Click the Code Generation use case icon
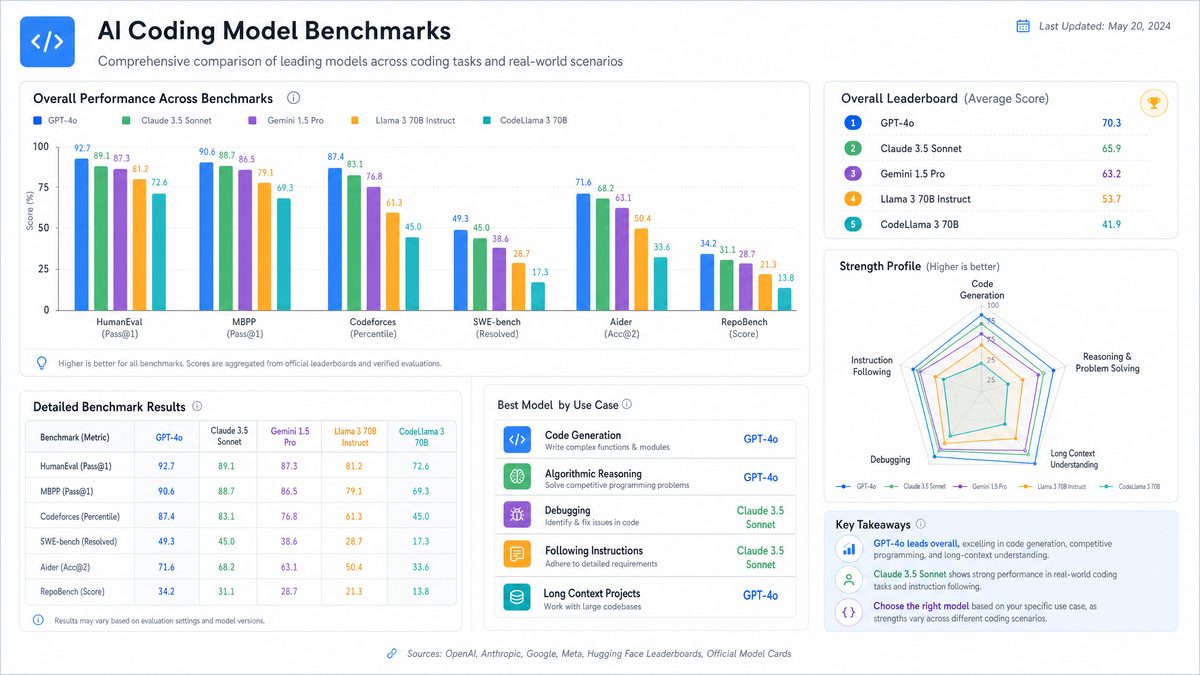The image size is (1200, 675). tap(517, 440)
